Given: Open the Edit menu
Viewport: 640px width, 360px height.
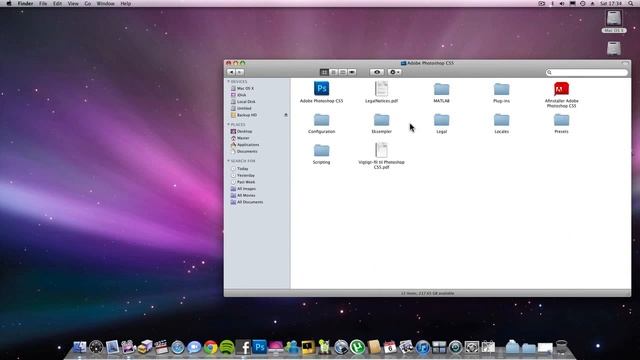Looking at the screenshot, I should point(58,3).
